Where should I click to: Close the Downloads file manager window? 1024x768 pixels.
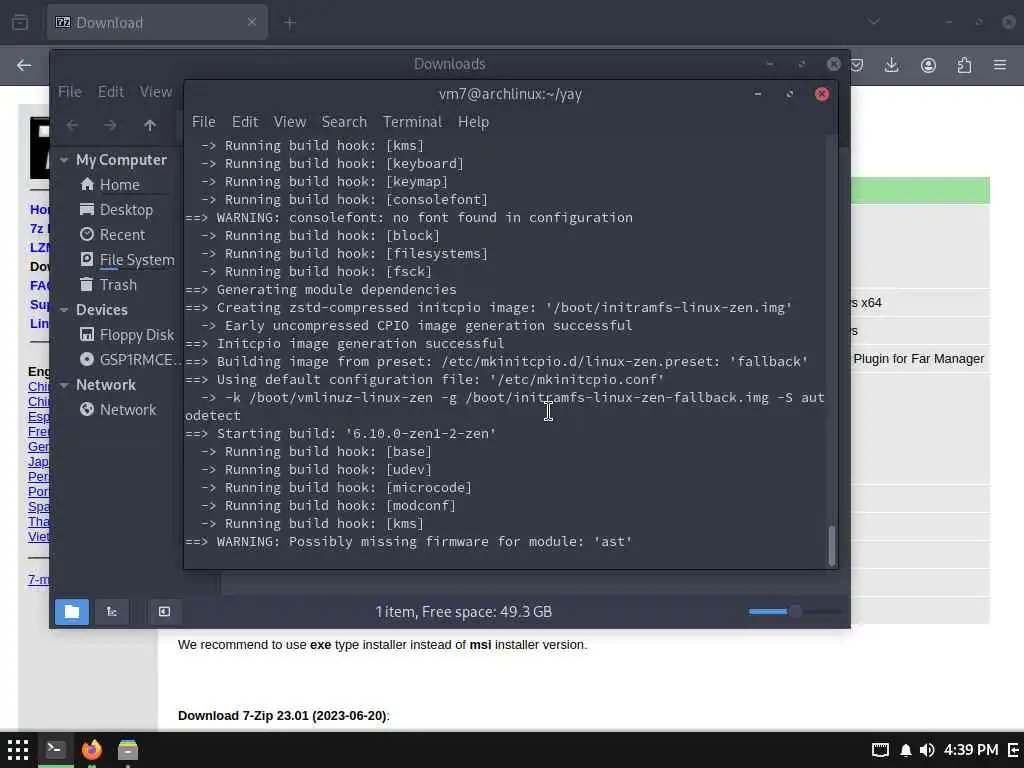click(833, 64)
